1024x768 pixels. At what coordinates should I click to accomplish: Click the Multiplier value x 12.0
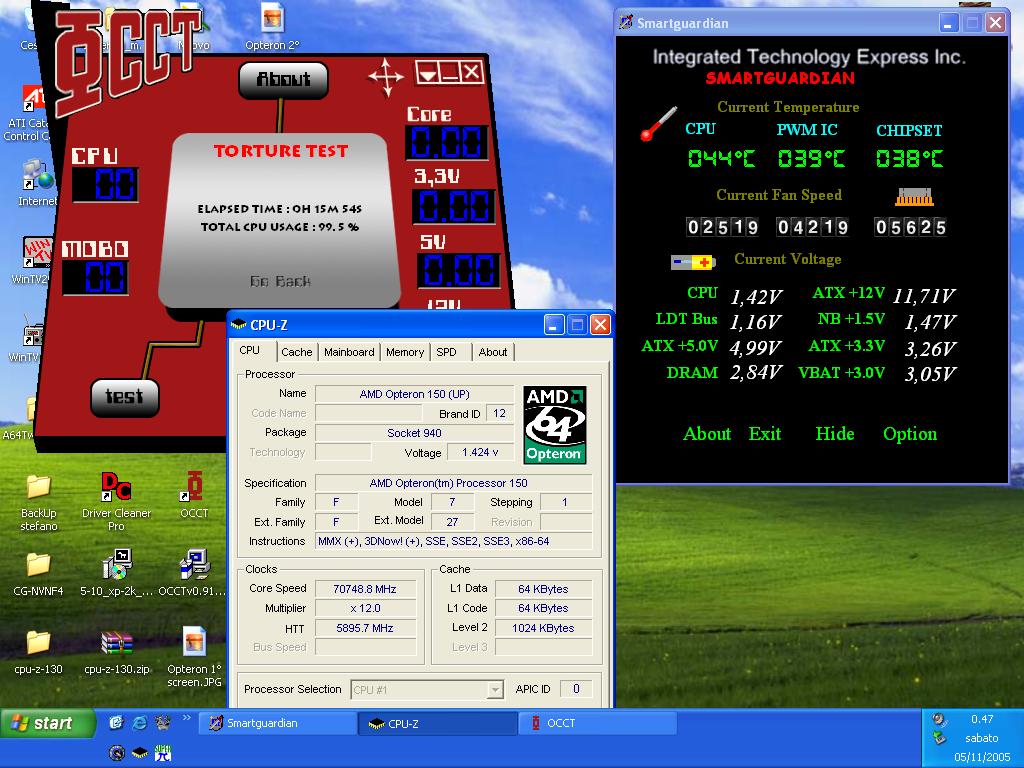tap(365, 609)
